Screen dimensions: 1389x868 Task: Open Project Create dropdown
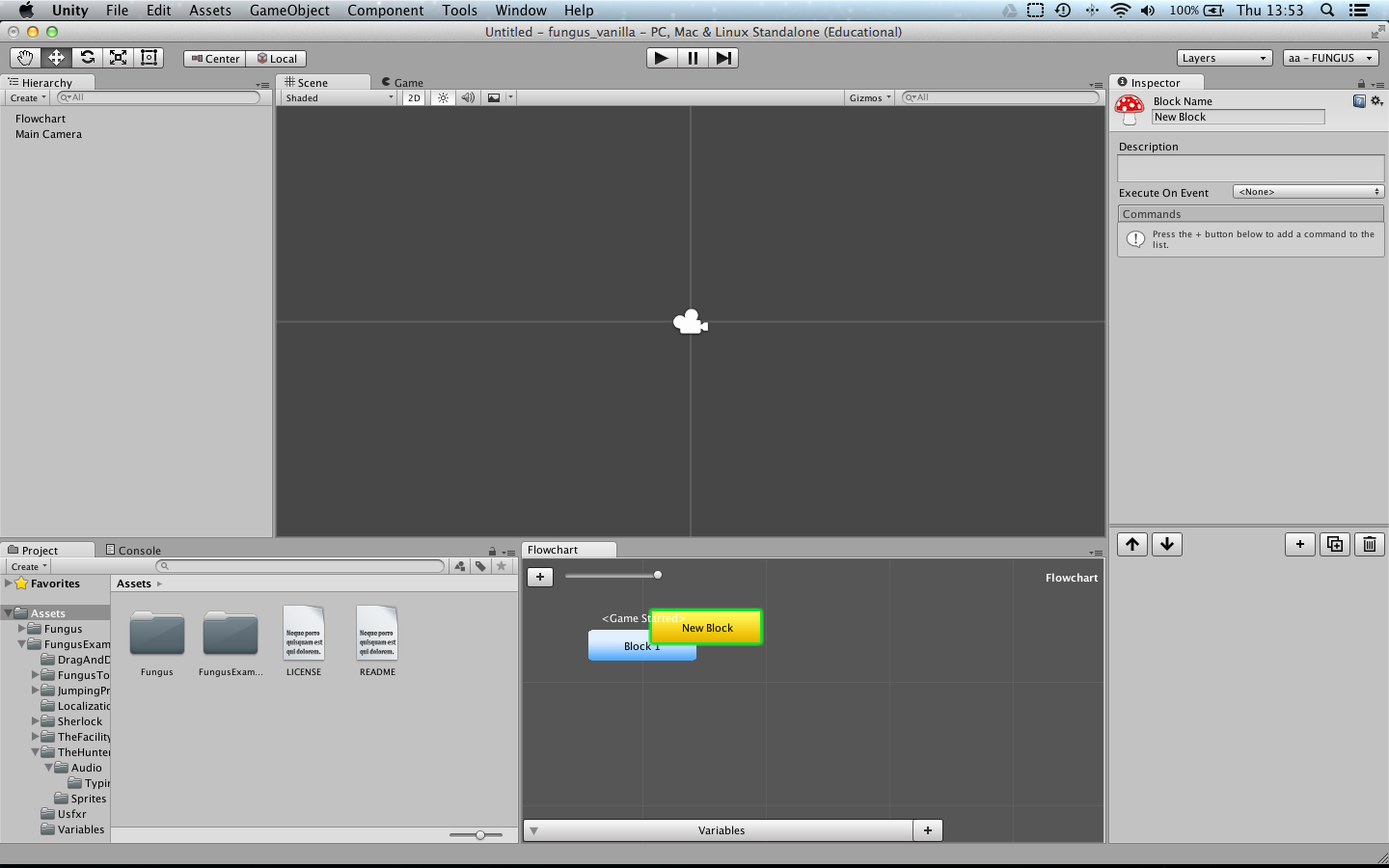[29, 566]
